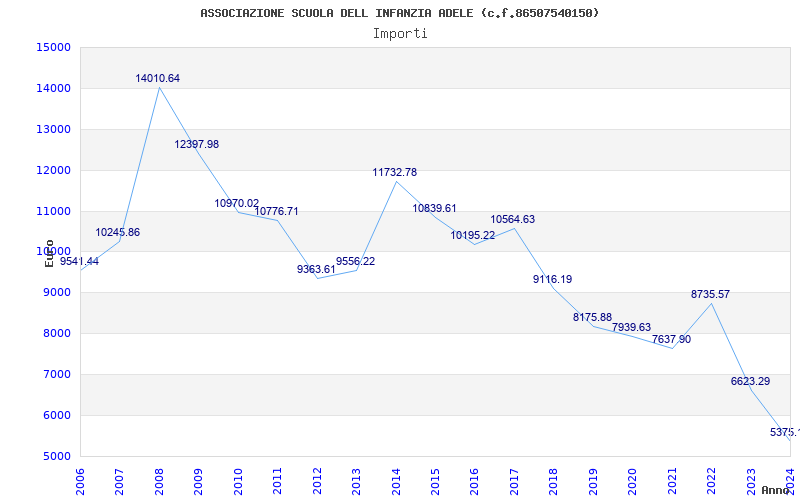
Task: Select the 9116.19 data label
Action: (x=553, y=280)
